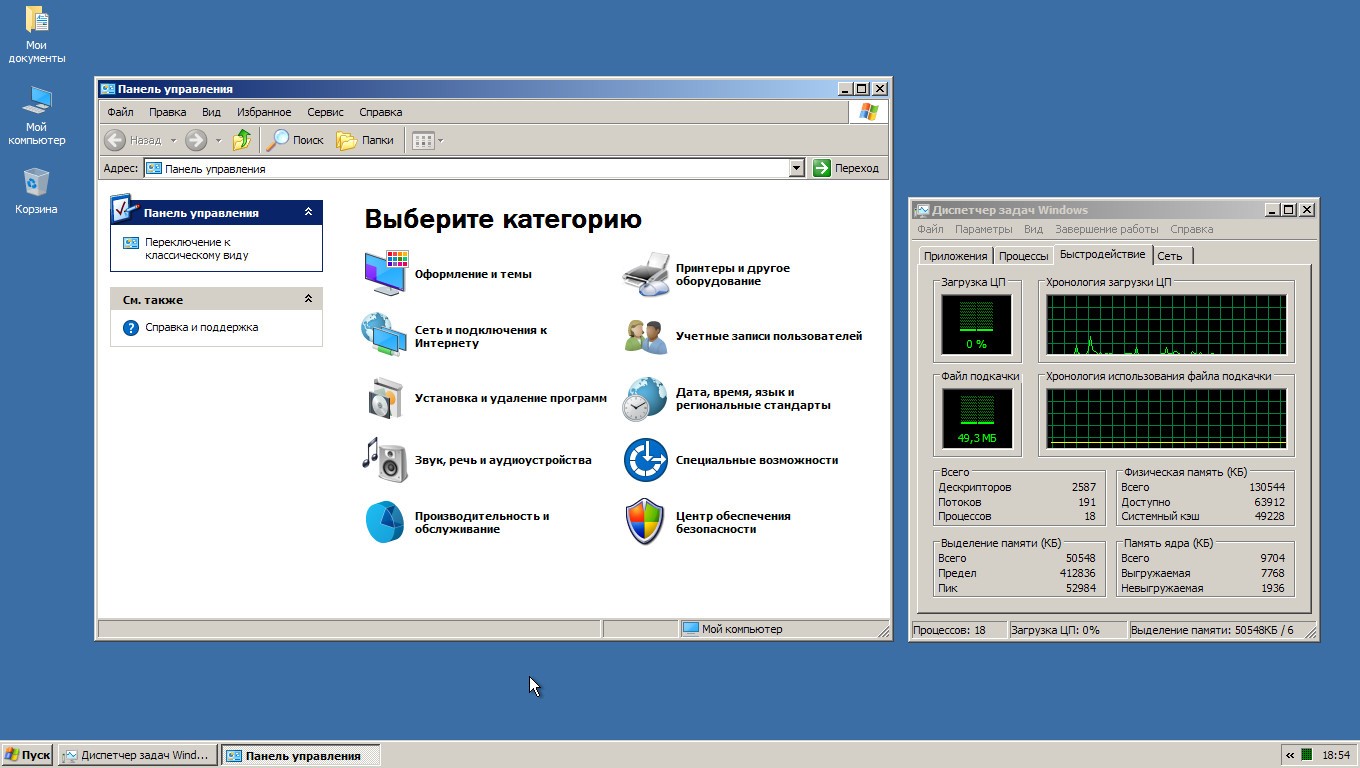Open the Network and Internet Connections icon
Viewport: 1360px width, 768px height.
pyautogui.click(x=384, y=335)
